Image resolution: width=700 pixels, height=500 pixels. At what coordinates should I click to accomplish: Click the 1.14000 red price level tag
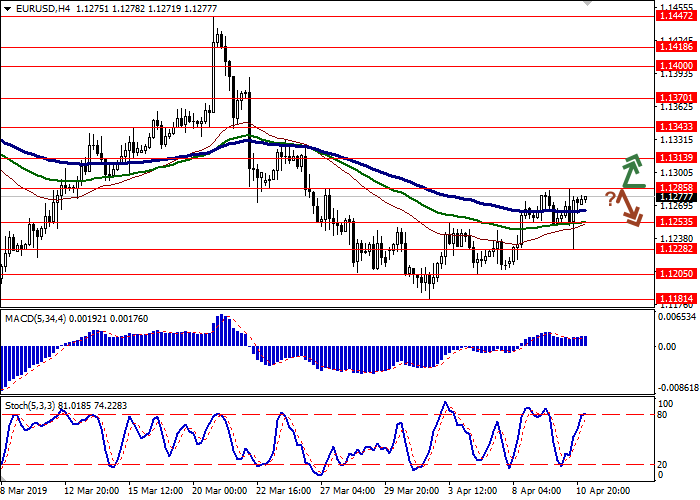coord(675,64)
